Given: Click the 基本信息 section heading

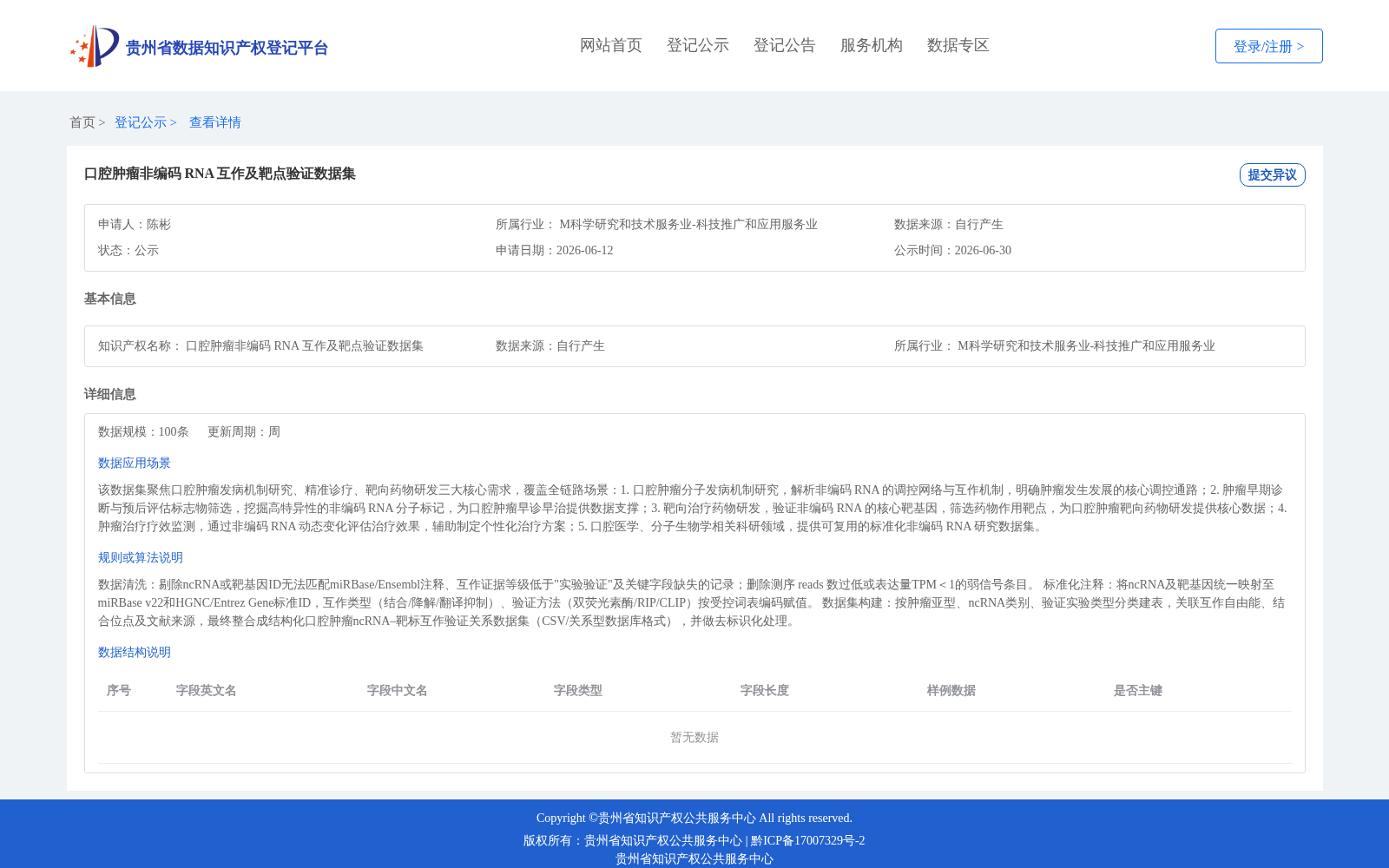Looking at the screenshot, I should (x=110, y=299).
